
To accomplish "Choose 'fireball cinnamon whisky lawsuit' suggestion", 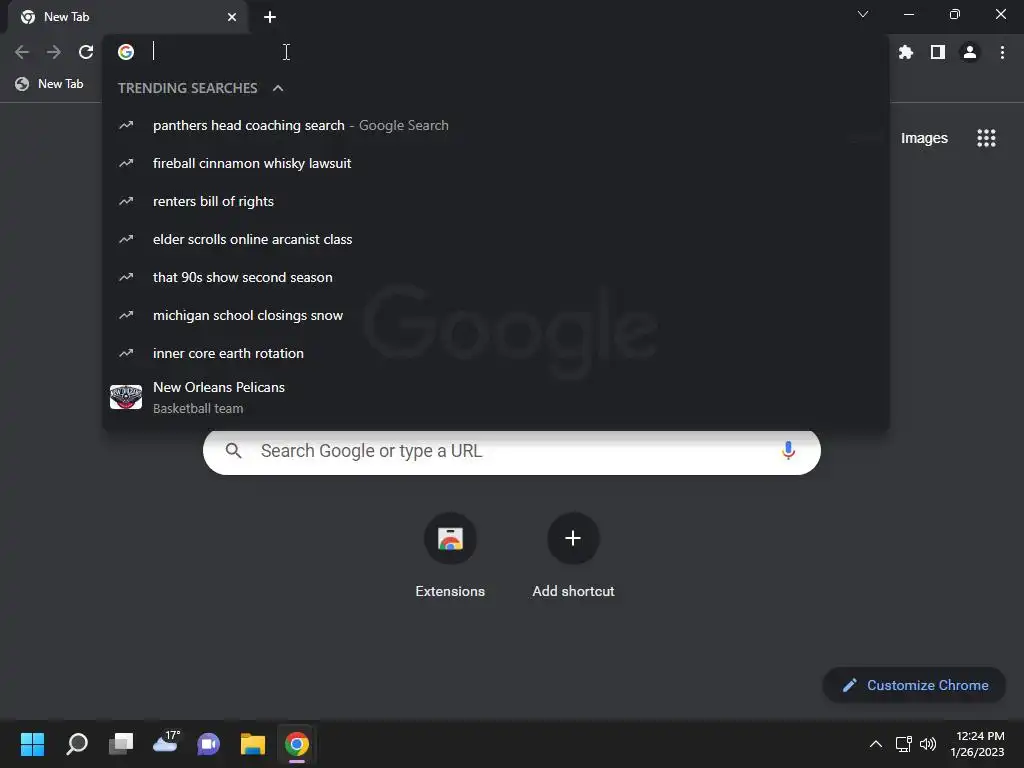I will click(x=496, y=163).
